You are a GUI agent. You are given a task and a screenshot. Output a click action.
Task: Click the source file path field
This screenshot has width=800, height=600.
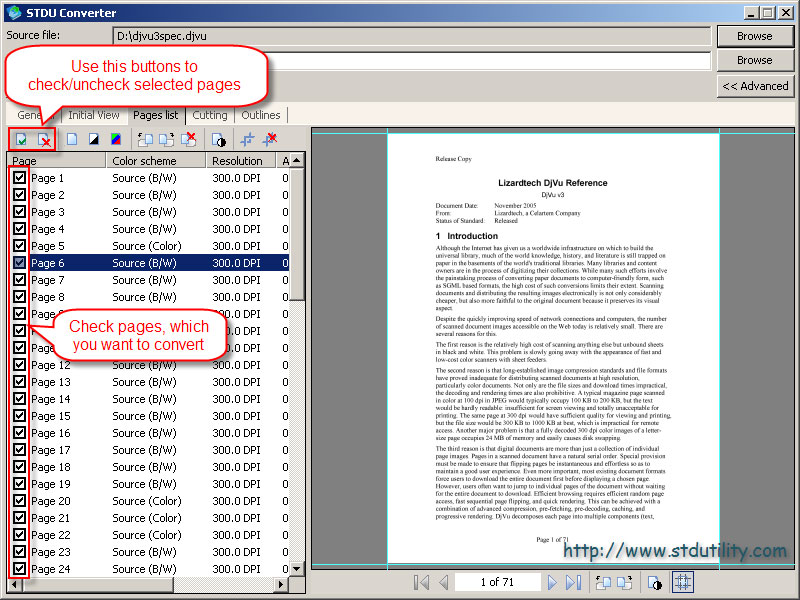[411, 36]
